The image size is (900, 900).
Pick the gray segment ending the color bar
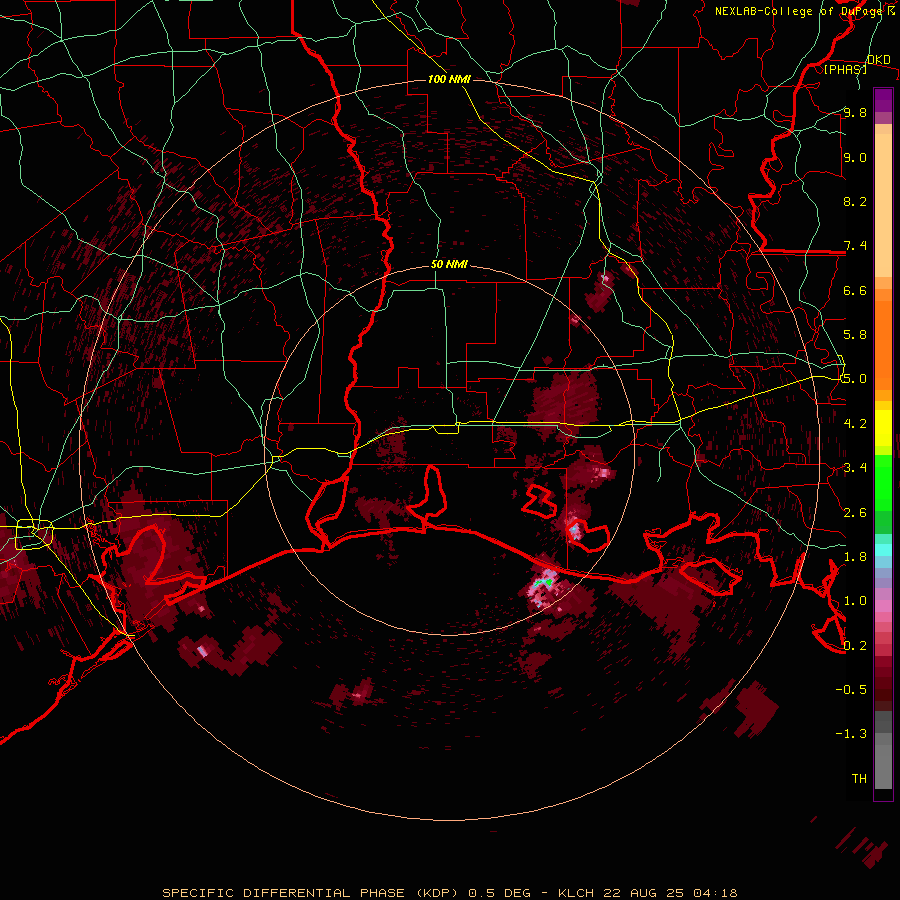pyautogui.click(x=883, y=763)
